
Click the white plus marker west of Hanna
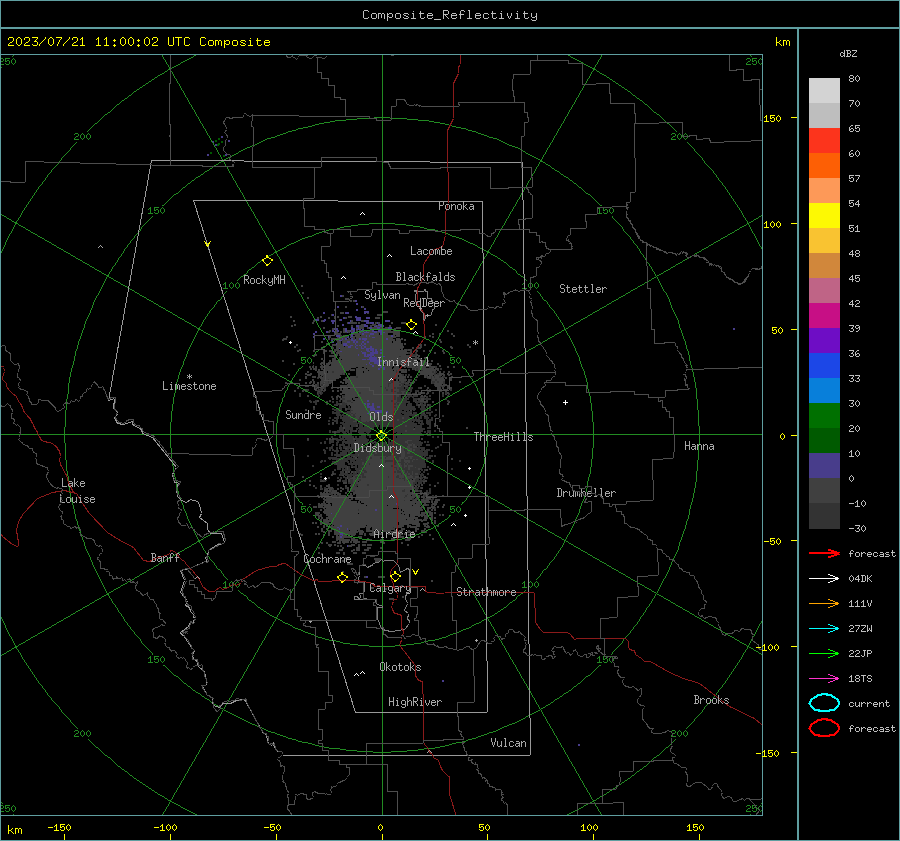[x=565, y=402]
